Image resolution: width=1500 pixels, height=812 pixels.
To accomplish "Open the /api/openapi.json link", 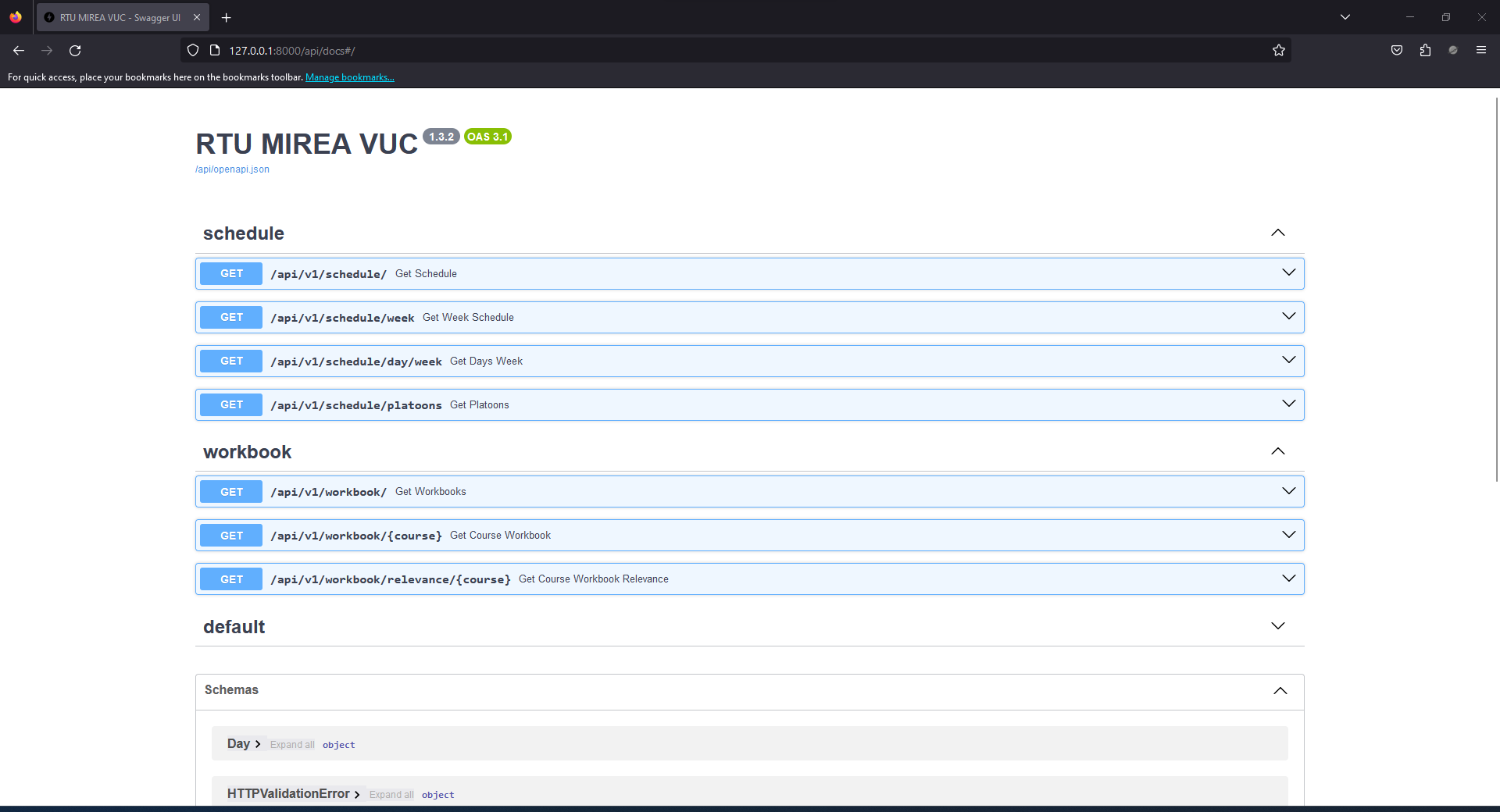I will point(232,169).
